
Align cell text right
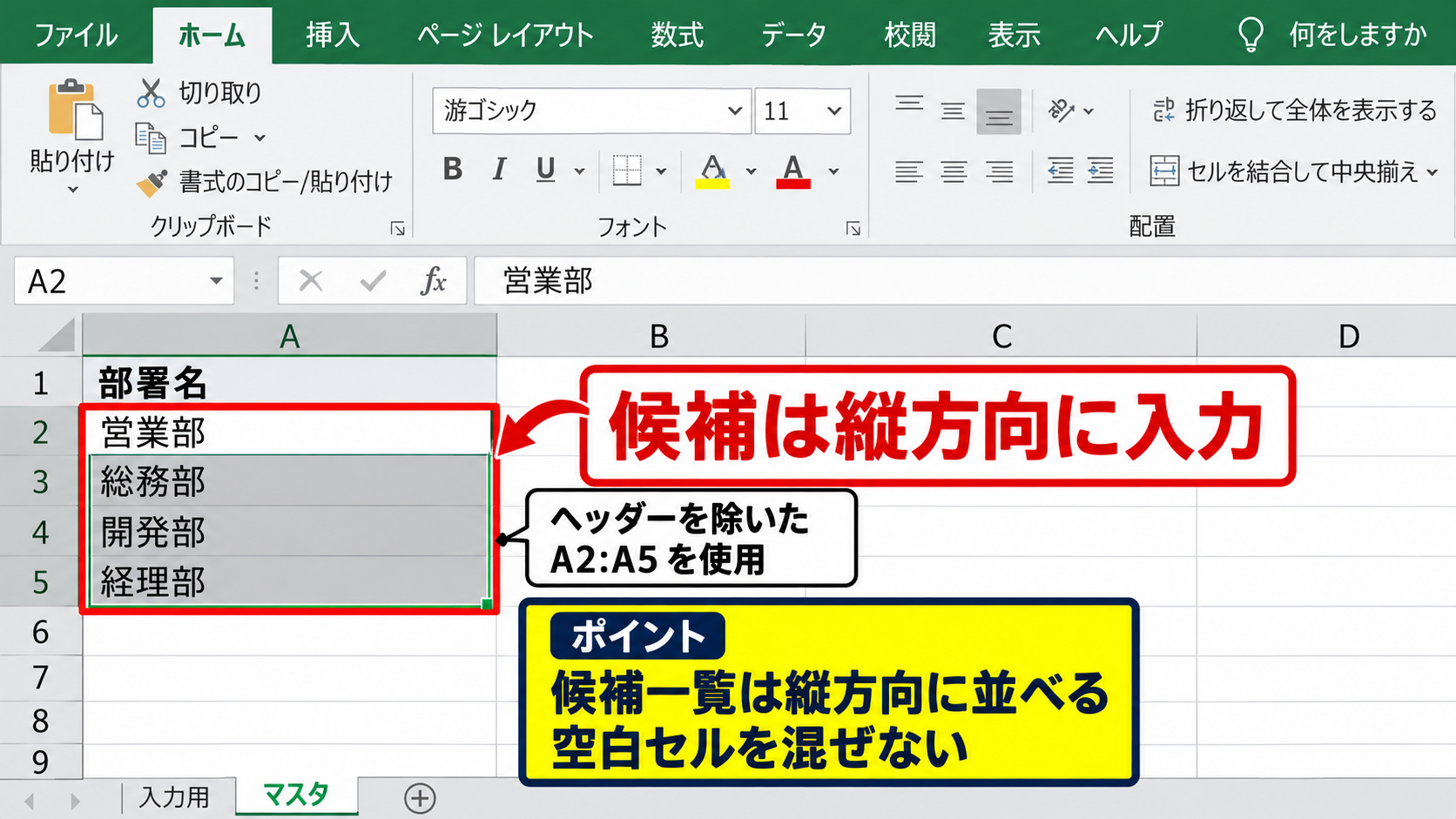(999, 171)
